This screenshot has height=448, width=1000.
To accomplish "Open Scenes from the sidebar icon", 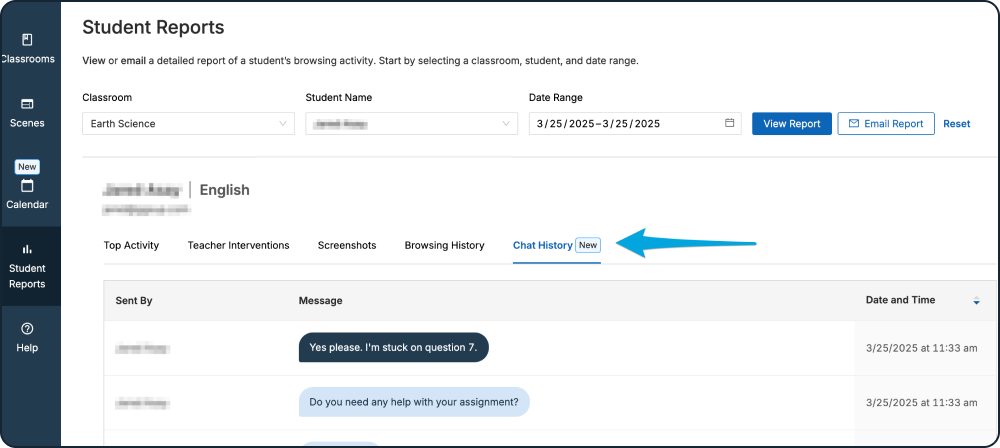I will click(27, 104).
